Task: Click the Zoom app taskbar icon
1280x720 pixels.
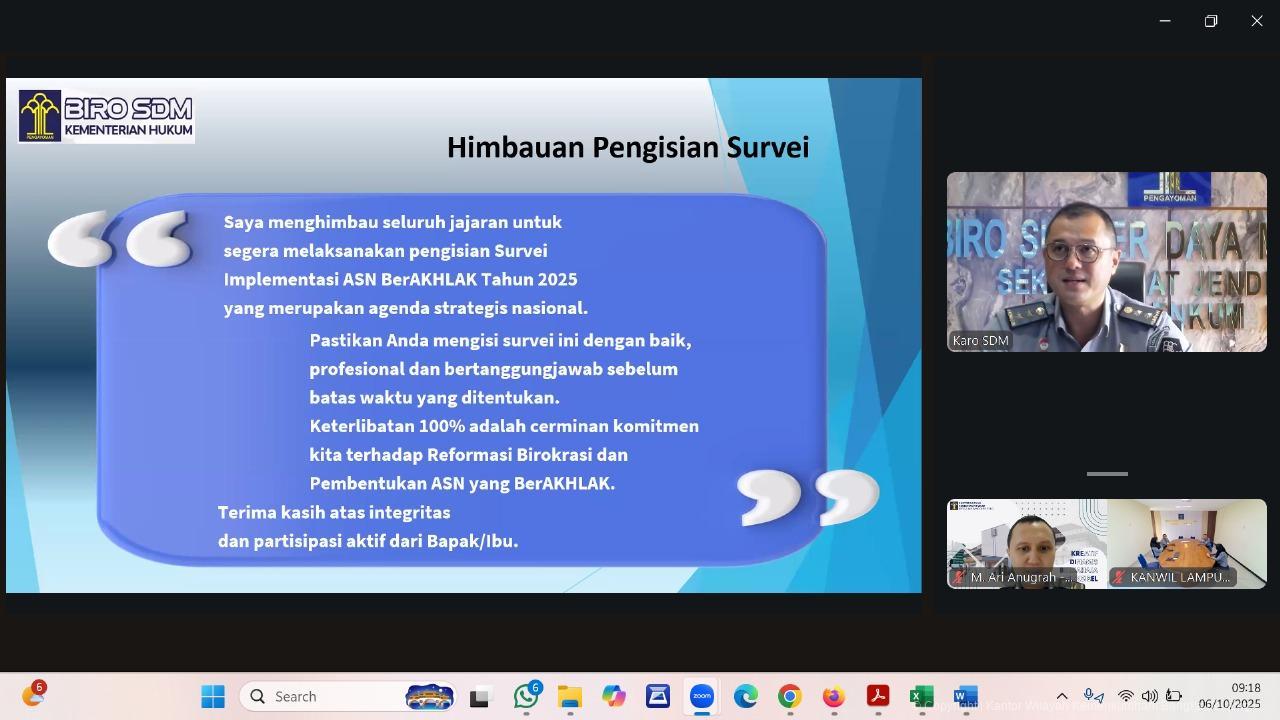Action: (x=702, y=697)
